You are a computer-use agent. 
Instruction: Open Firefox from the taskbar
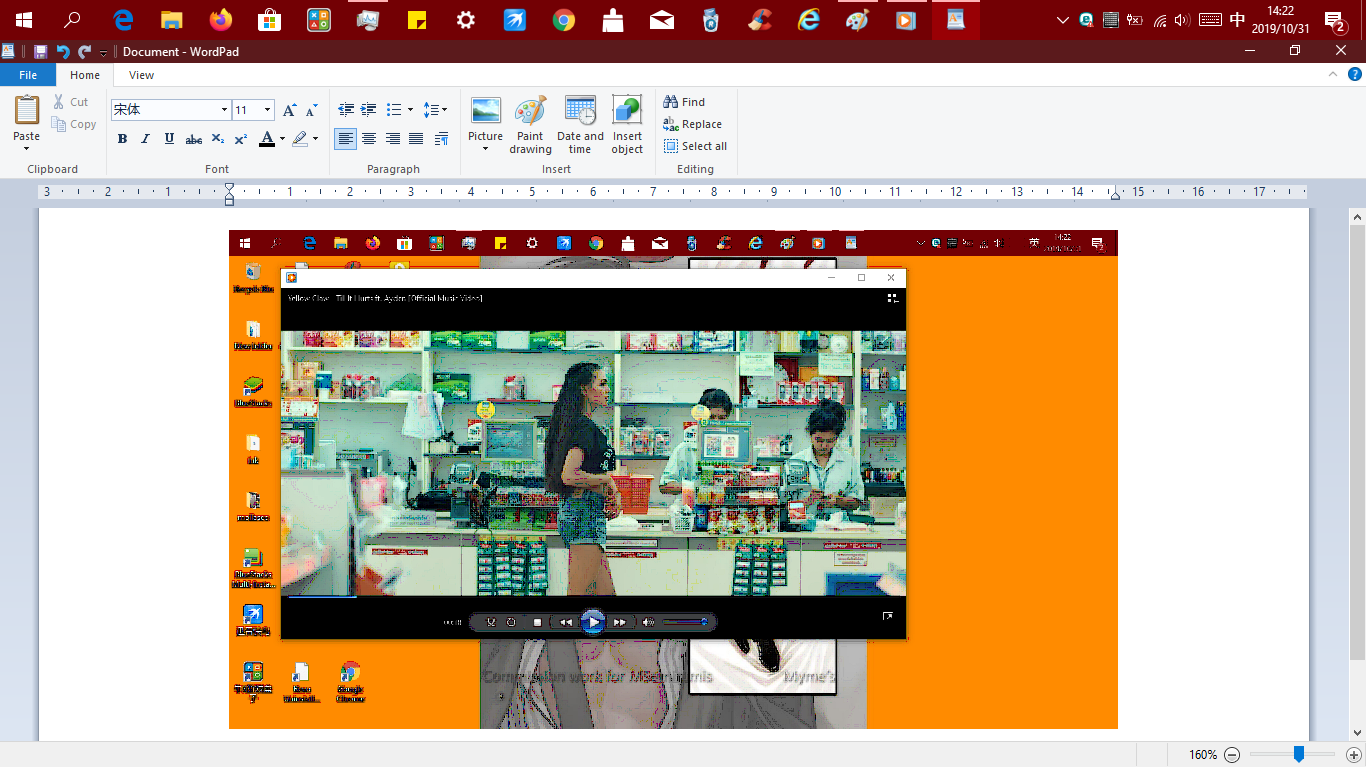[x=220, y=20]
